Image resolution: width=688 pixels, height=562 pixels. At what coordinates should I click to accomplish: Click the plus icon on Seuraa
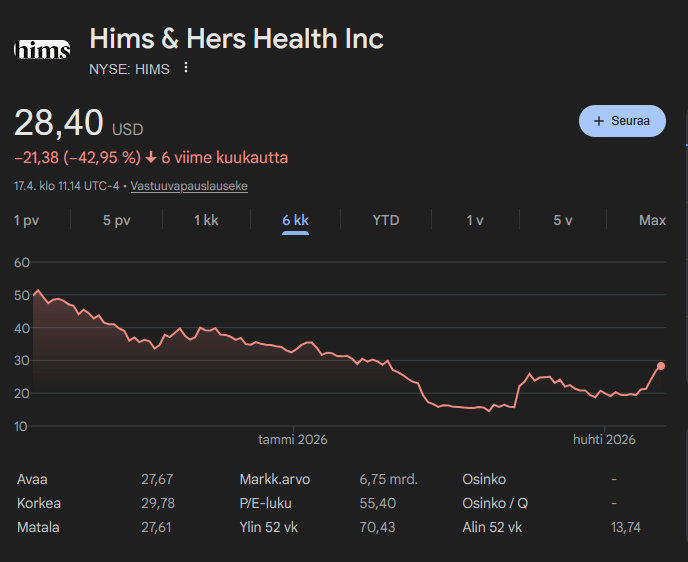599,121
